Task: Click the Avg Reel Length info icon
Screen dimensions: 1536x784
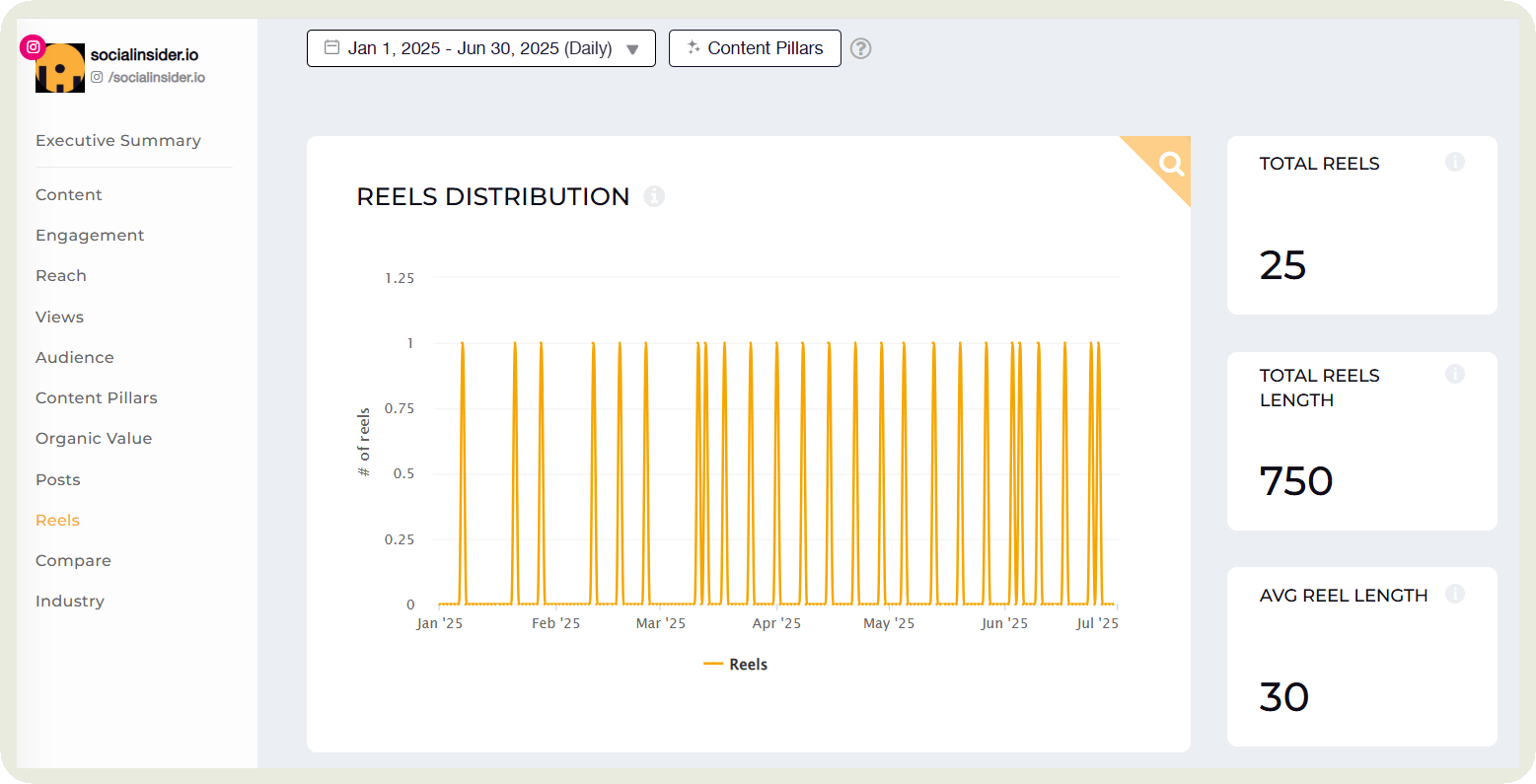Action: click(x=1454, y=594)
